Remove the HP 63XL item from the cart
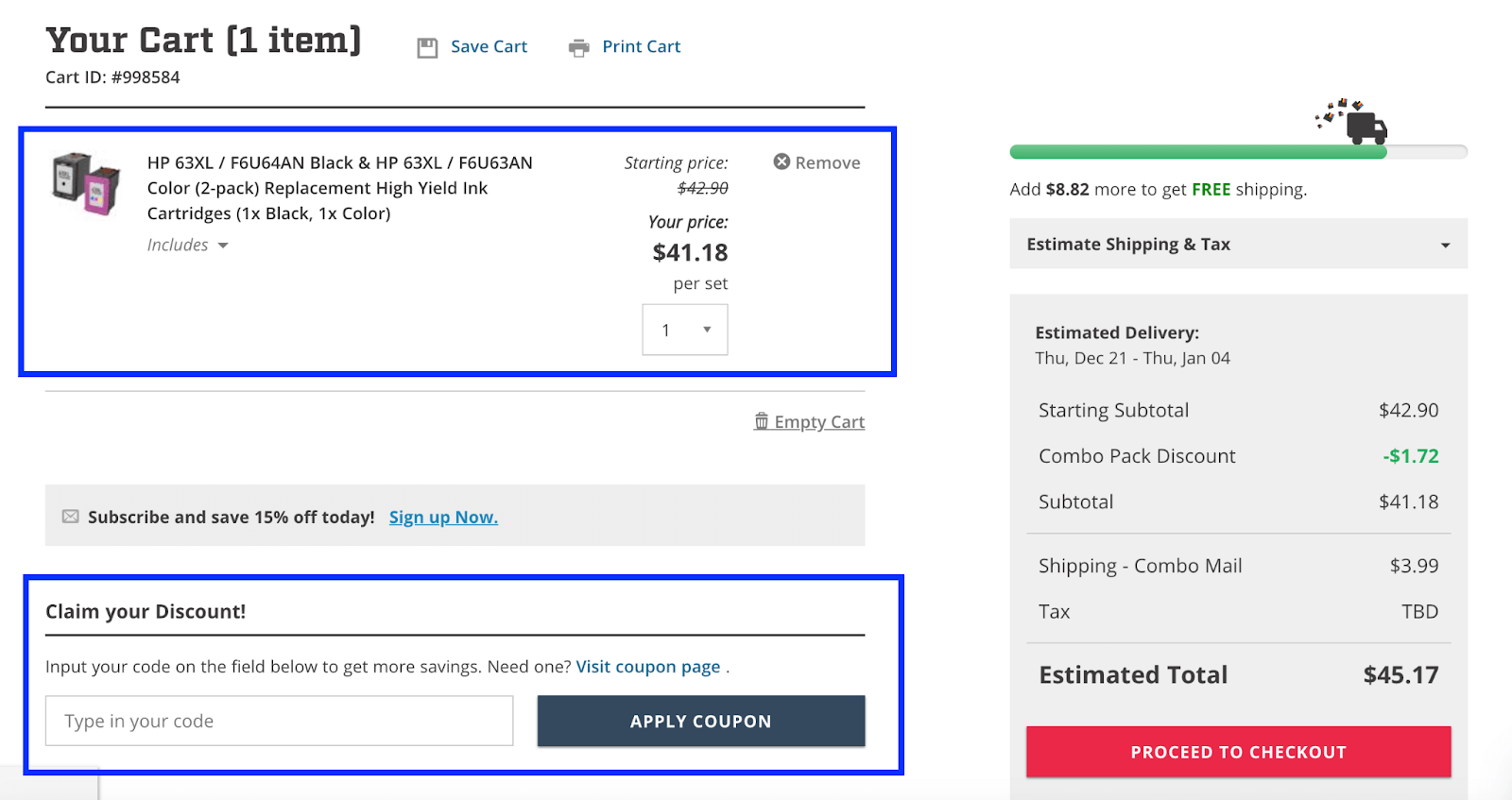1512x800 pixels. pyautogui.click(x=816, y=162)
